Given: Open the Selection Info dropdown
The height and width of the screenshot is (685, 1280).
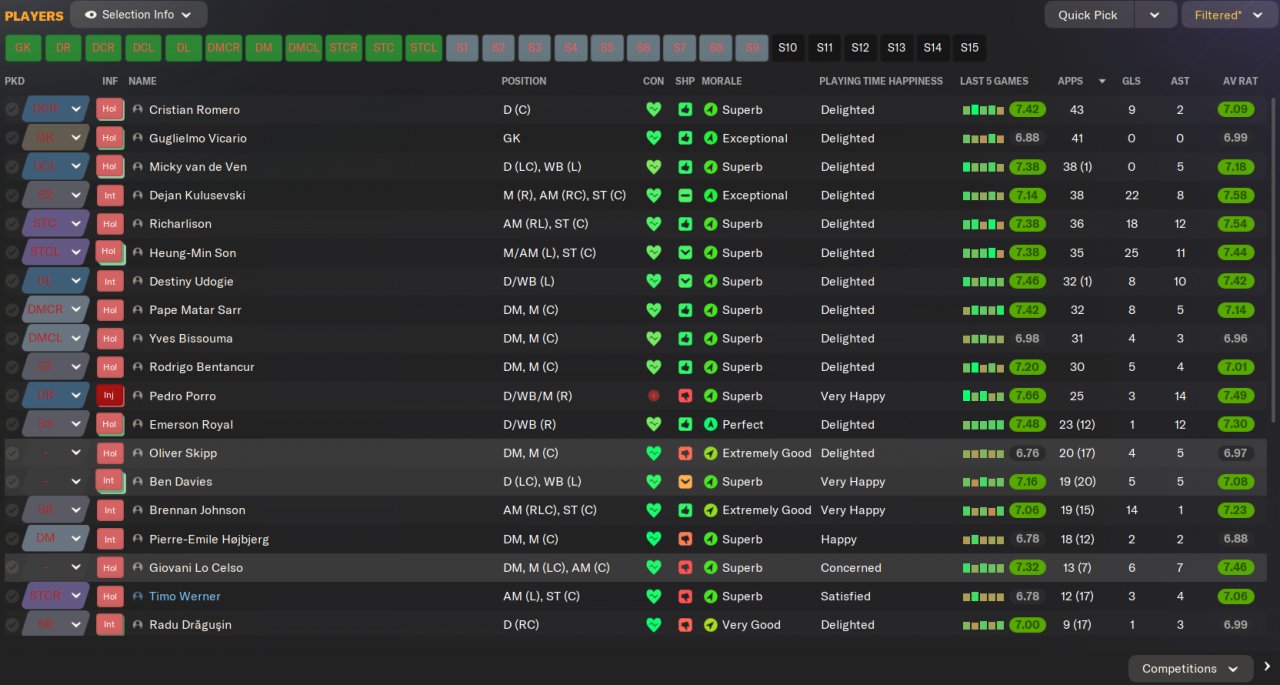Looking at the screenshot, I should coord(139,15).
